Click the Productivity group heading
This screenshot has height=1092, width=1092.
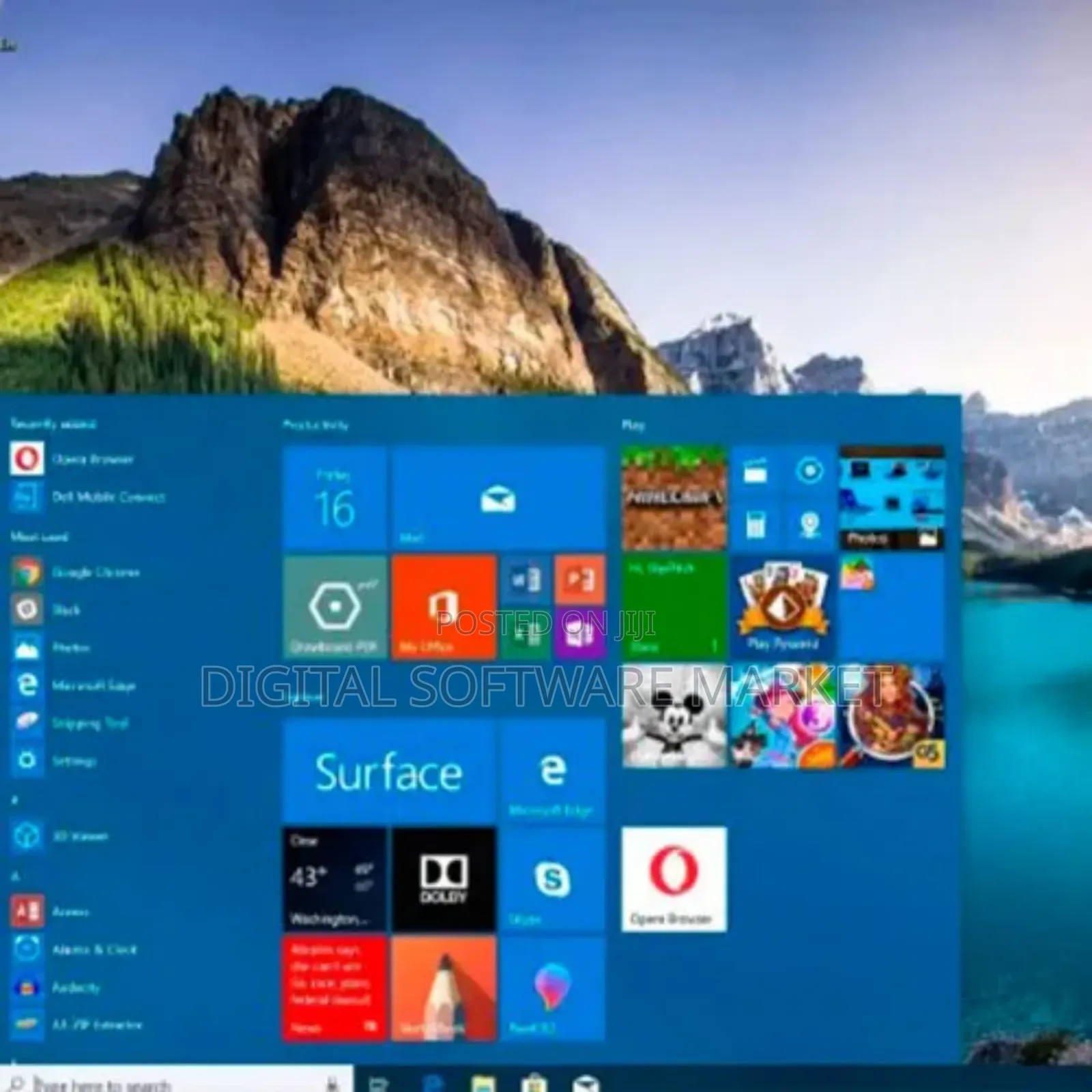315,425
